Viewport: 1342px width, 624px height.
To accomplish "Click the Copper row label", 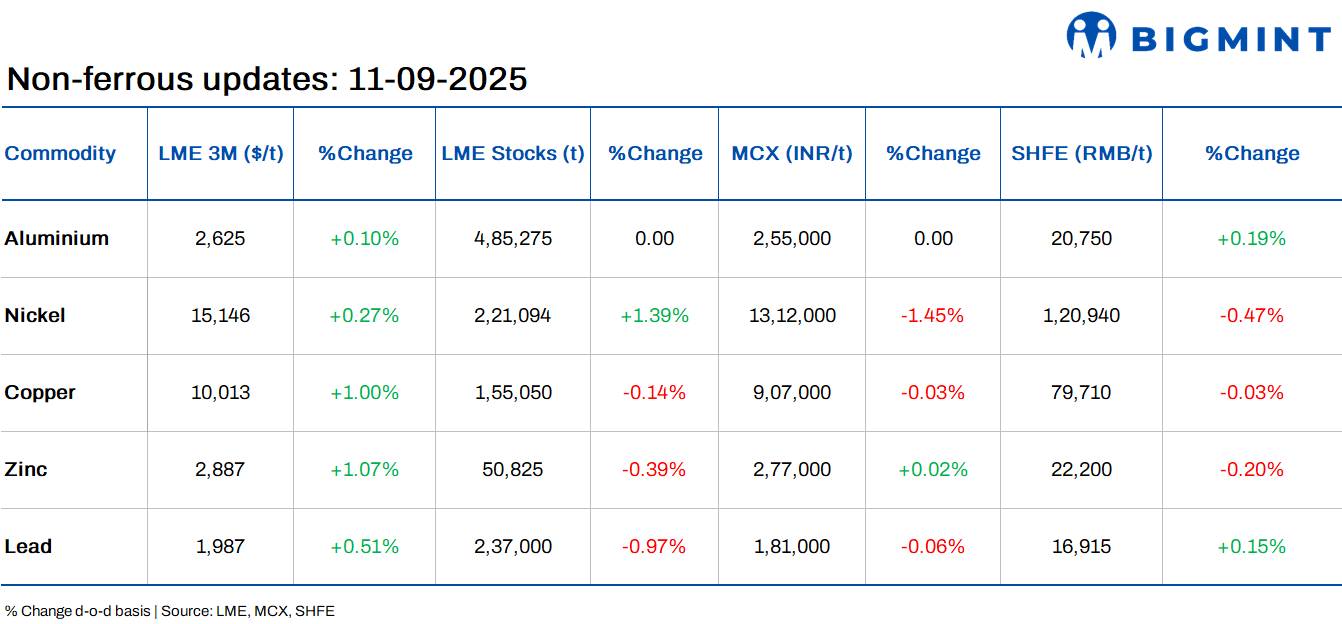I will [40, 392].
